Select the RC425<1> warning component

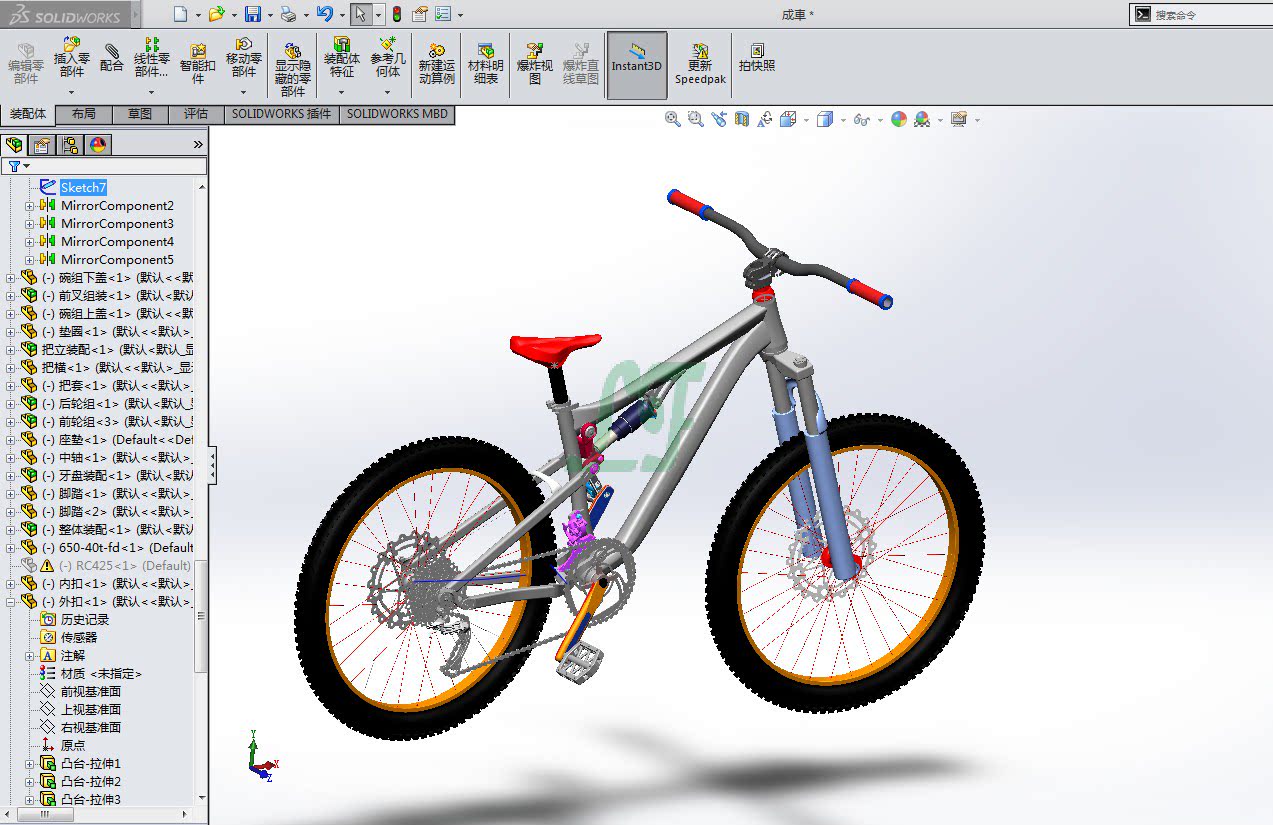pos(125,566)
